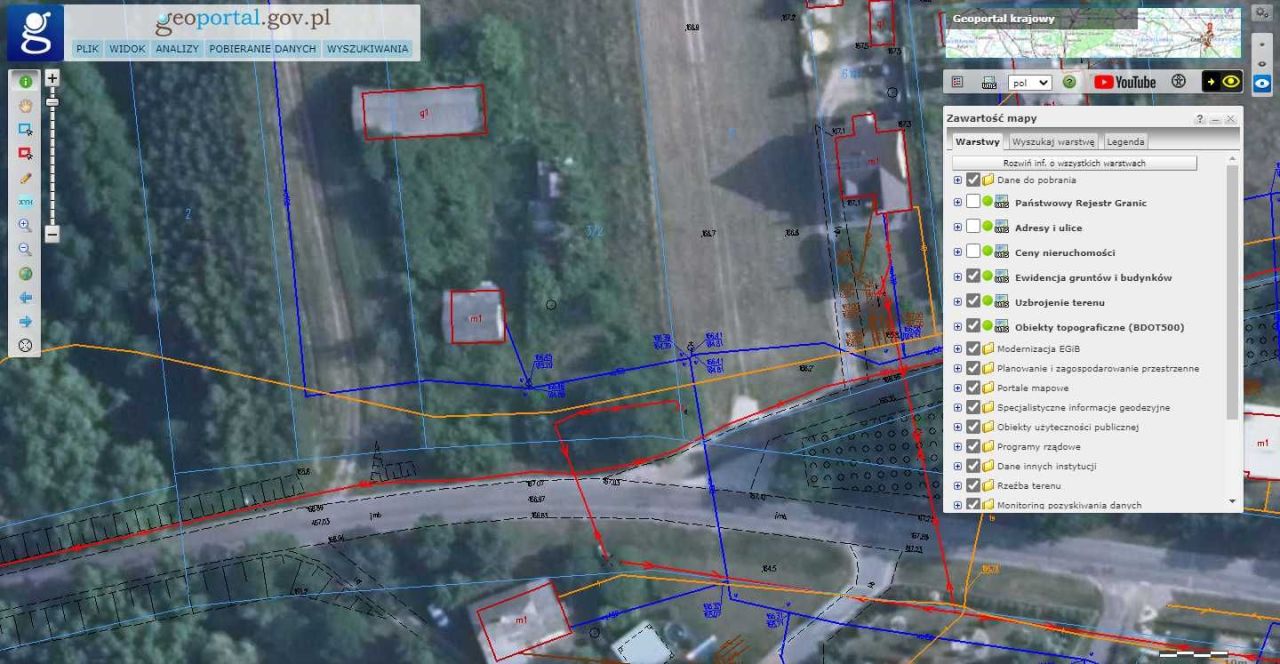Screen dimensions: 1280x664
Task: Click the minus zoom button
Action: [52, 234]
